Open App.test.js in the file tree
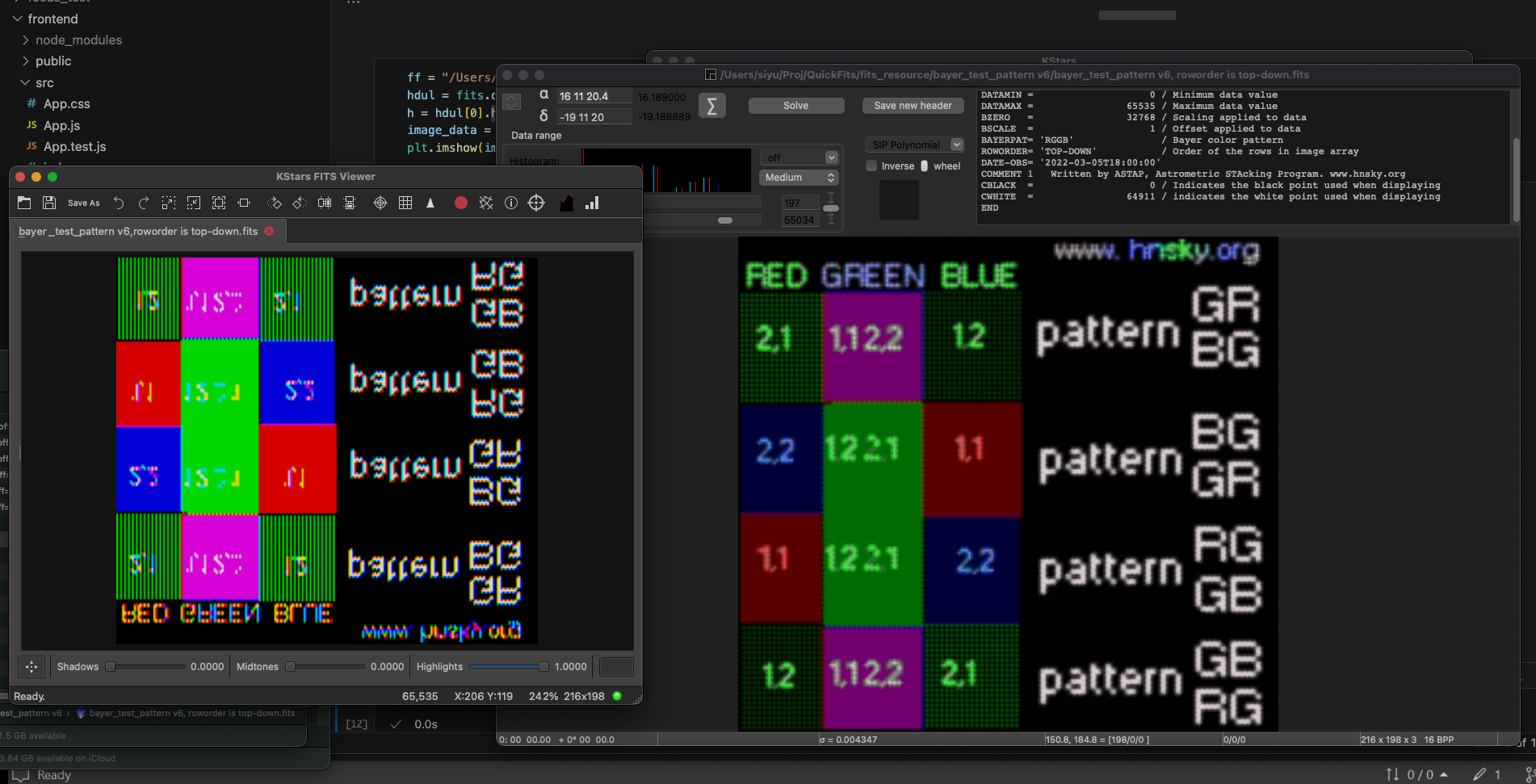Image resolution: width=1536 pixels, height=784 pixels. pos(74,147)
